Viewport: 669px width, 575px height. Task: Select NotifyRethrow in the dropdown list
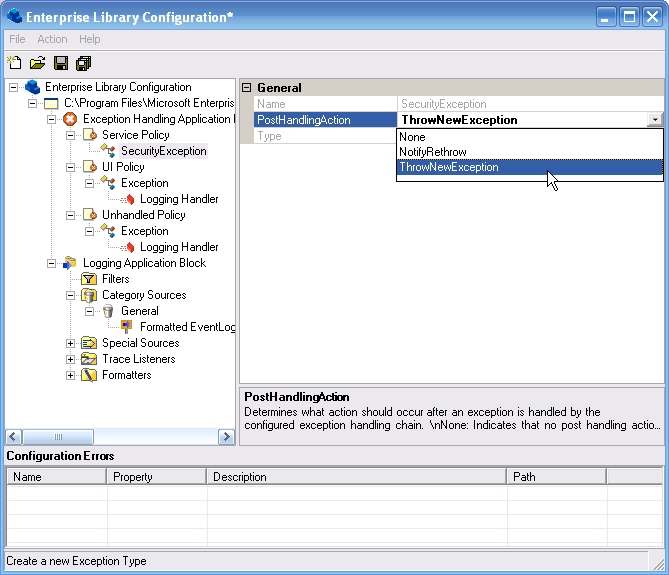pos(432,152)
